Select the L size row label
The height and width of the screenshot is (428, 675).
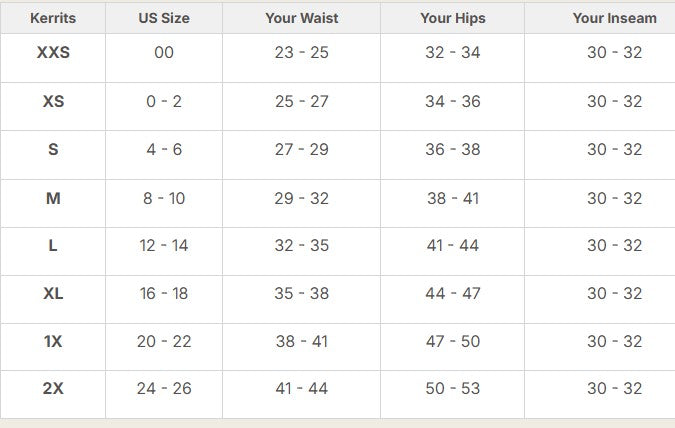tap(53, 245)
